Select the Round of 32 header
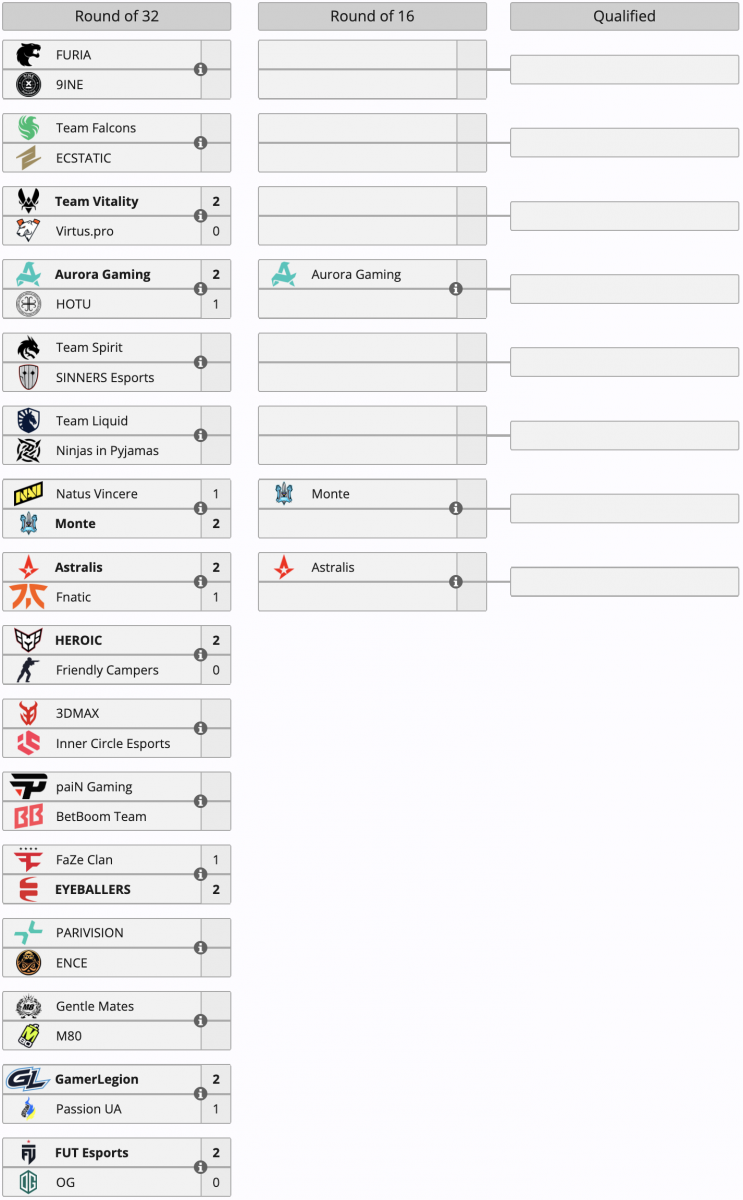Image resolution: width=743 pixels, height=1200 pixels. (116, 16)
